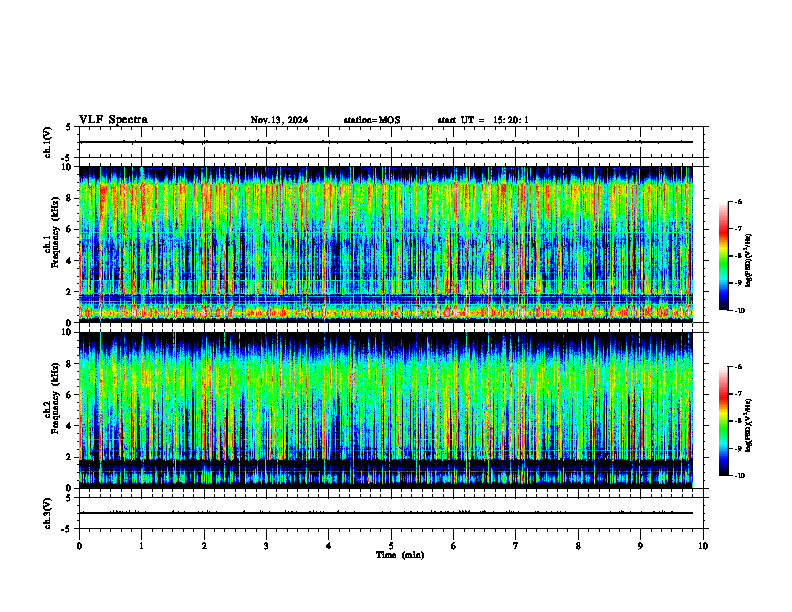Screen dimensions: 792x612
Task: Click the 'ch.3(V)' waveform axis label
Action: (48, 513)
